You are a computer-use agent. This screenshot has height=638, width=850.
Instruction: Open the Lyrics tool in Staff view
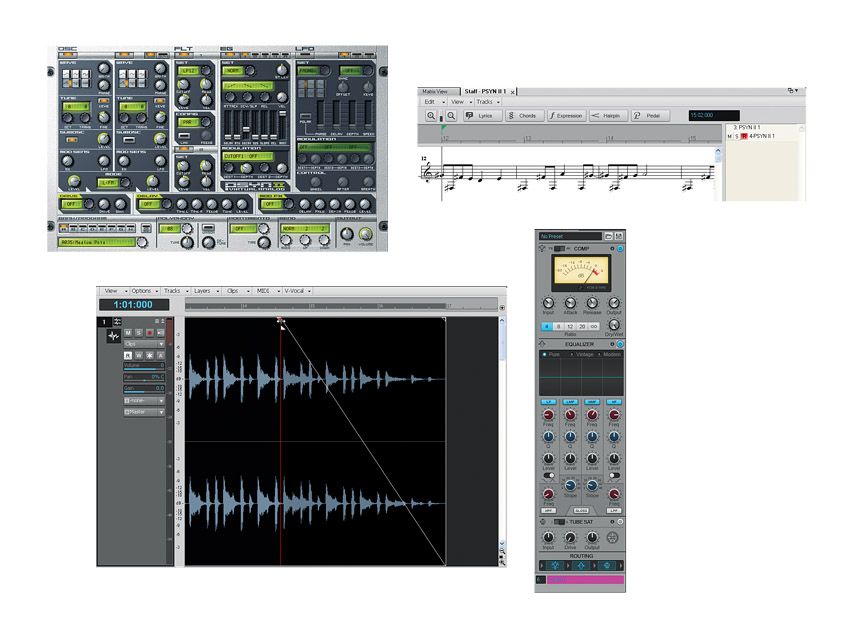pyautogui.click(x=481, y=115)
